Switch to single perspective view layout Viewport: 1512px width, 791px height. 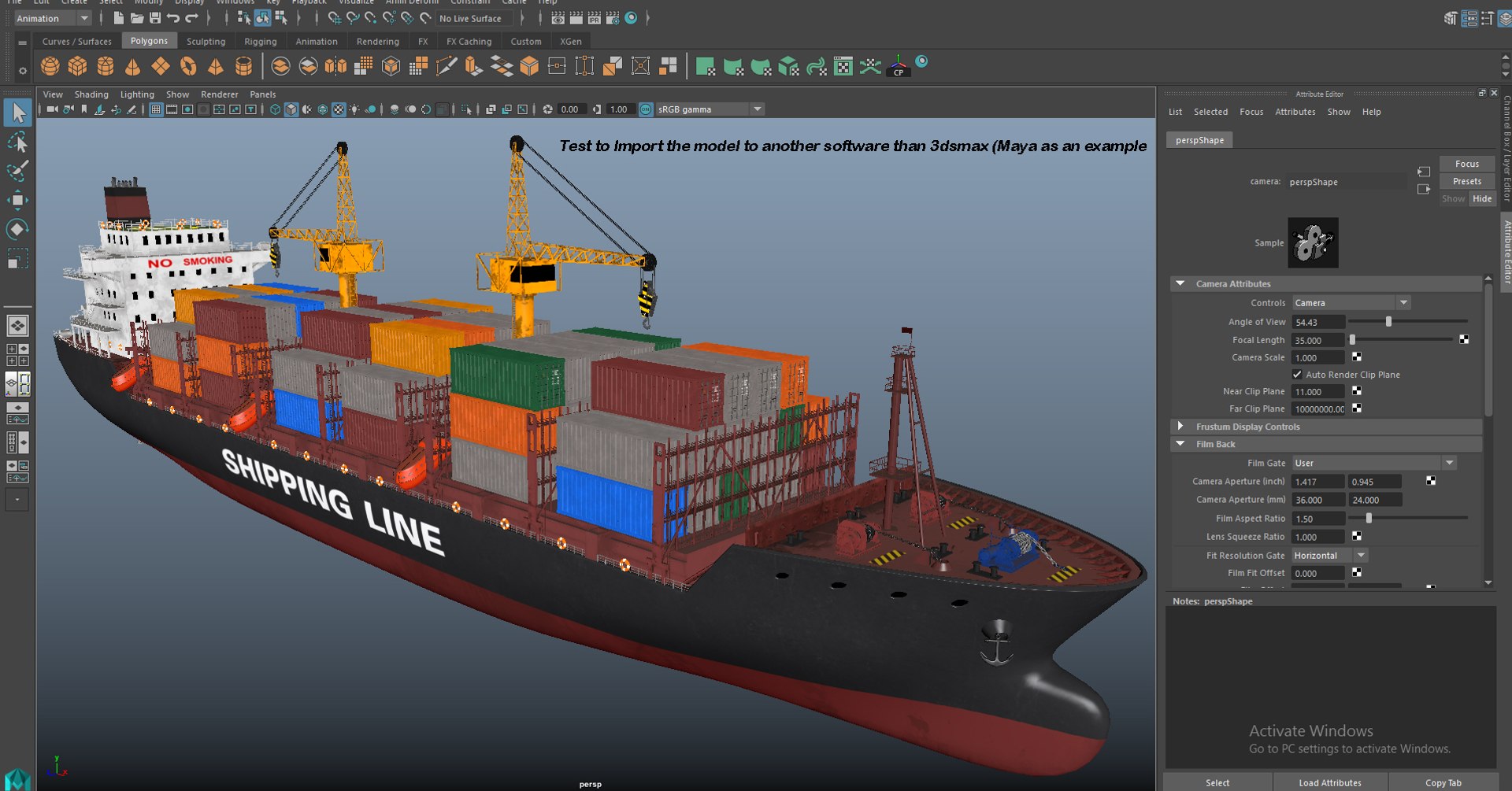pos(17,325)
